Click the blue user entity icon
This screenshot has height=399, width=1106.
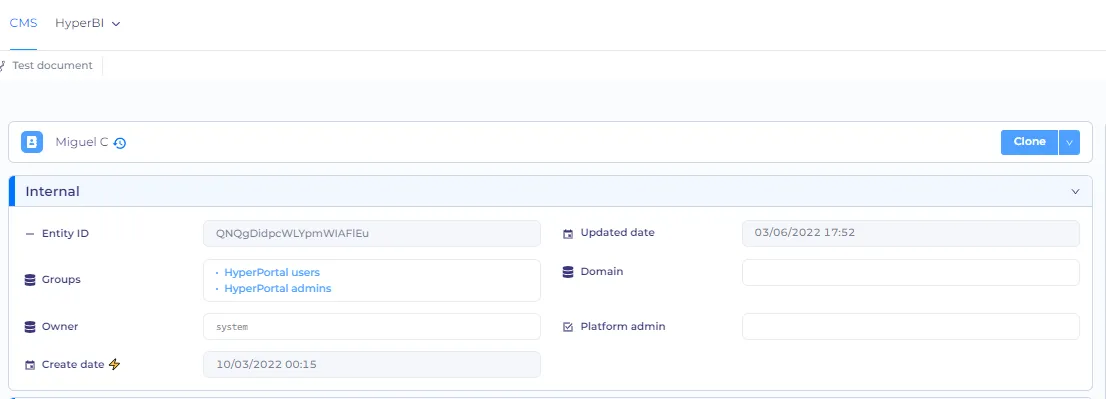click(32, 142)
